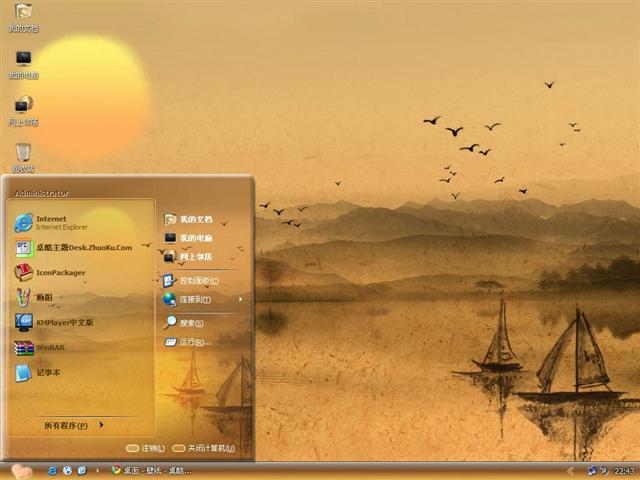640x480 pixels.
Task: Click the Administrator user name in the Start menu
Action: click(x=41, y=193)
